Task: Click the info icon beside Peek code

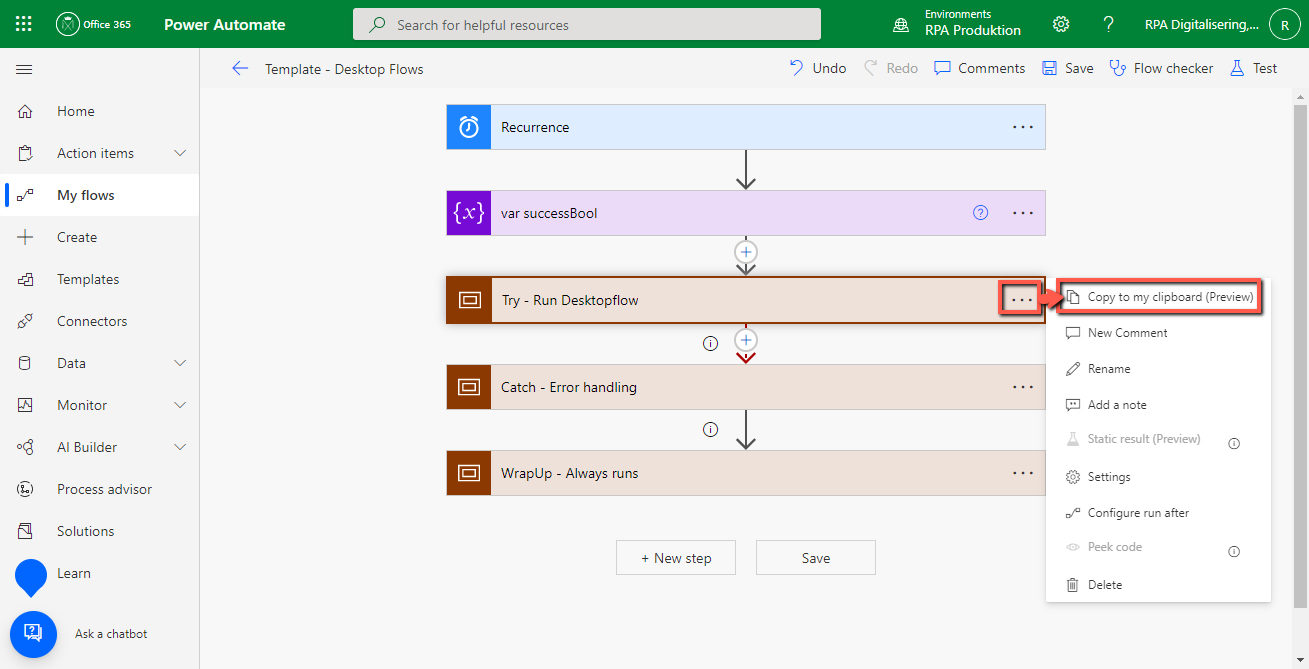Action: [x=1234, y=551]
